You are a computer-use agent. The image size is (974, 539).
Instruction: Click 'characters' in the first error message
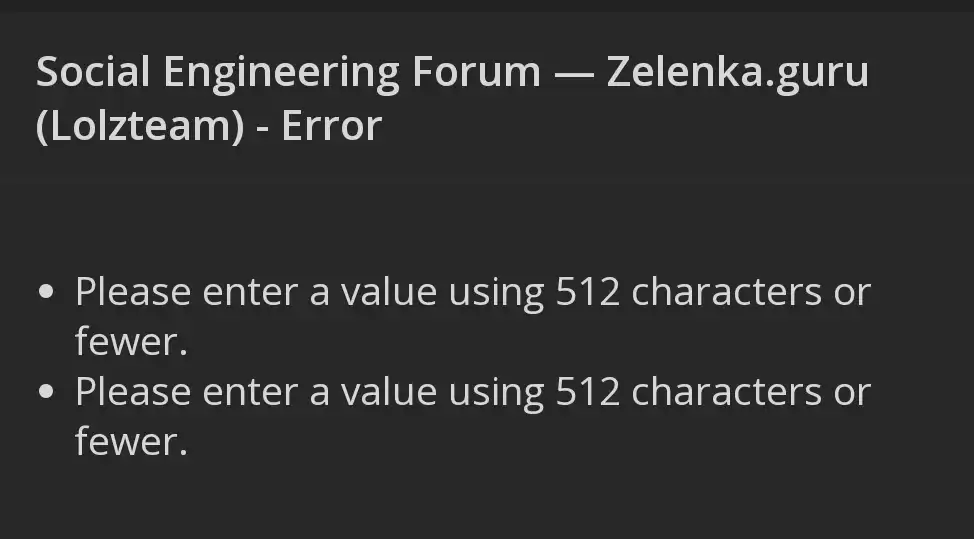[727, 292]
